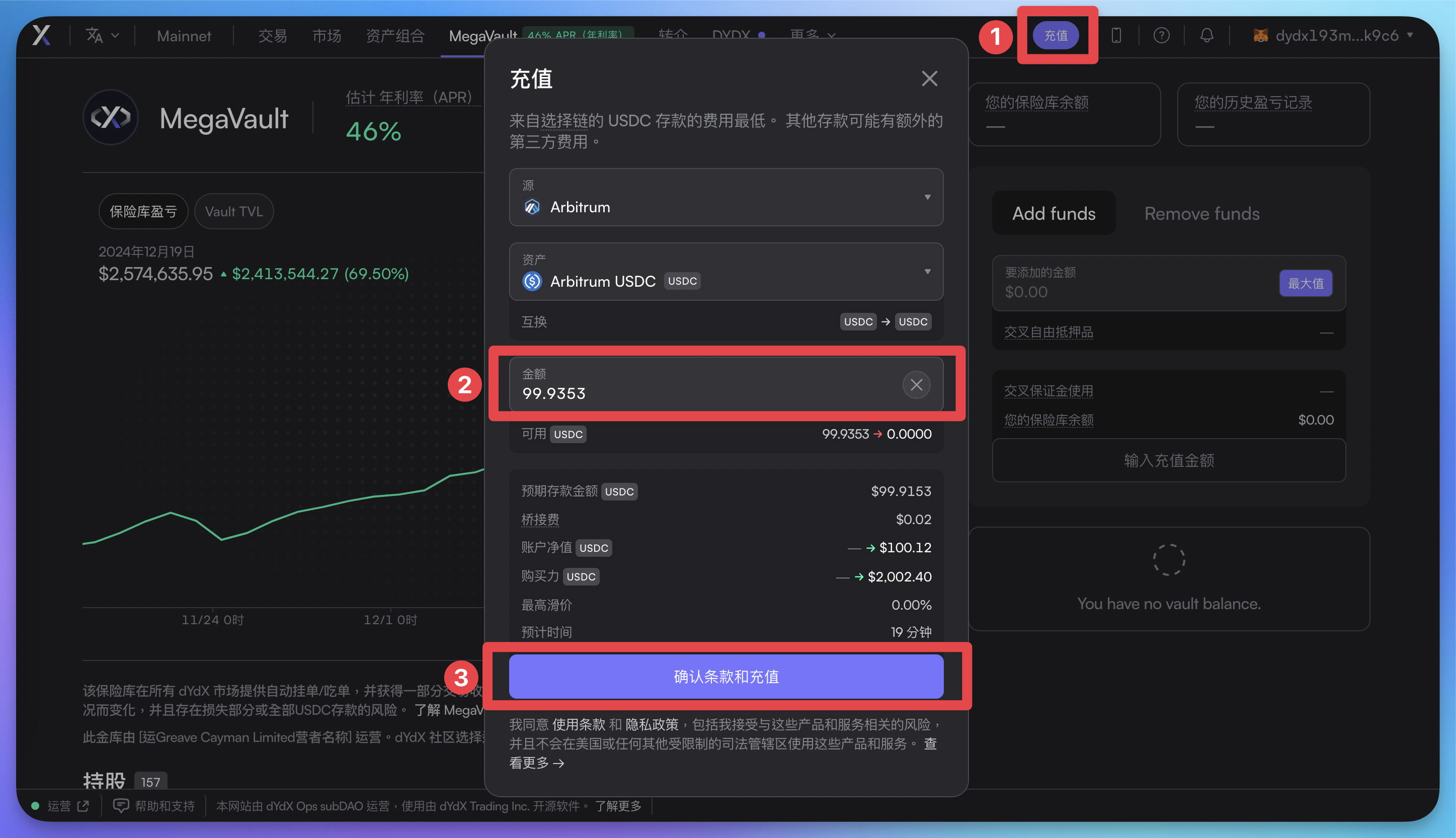
Task: Select the Vault TVL toggle
Action: pos(233,211)
